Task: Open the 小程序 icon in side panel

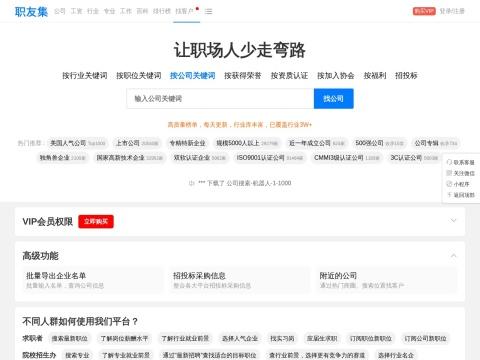Action: [x=449, y=184]
